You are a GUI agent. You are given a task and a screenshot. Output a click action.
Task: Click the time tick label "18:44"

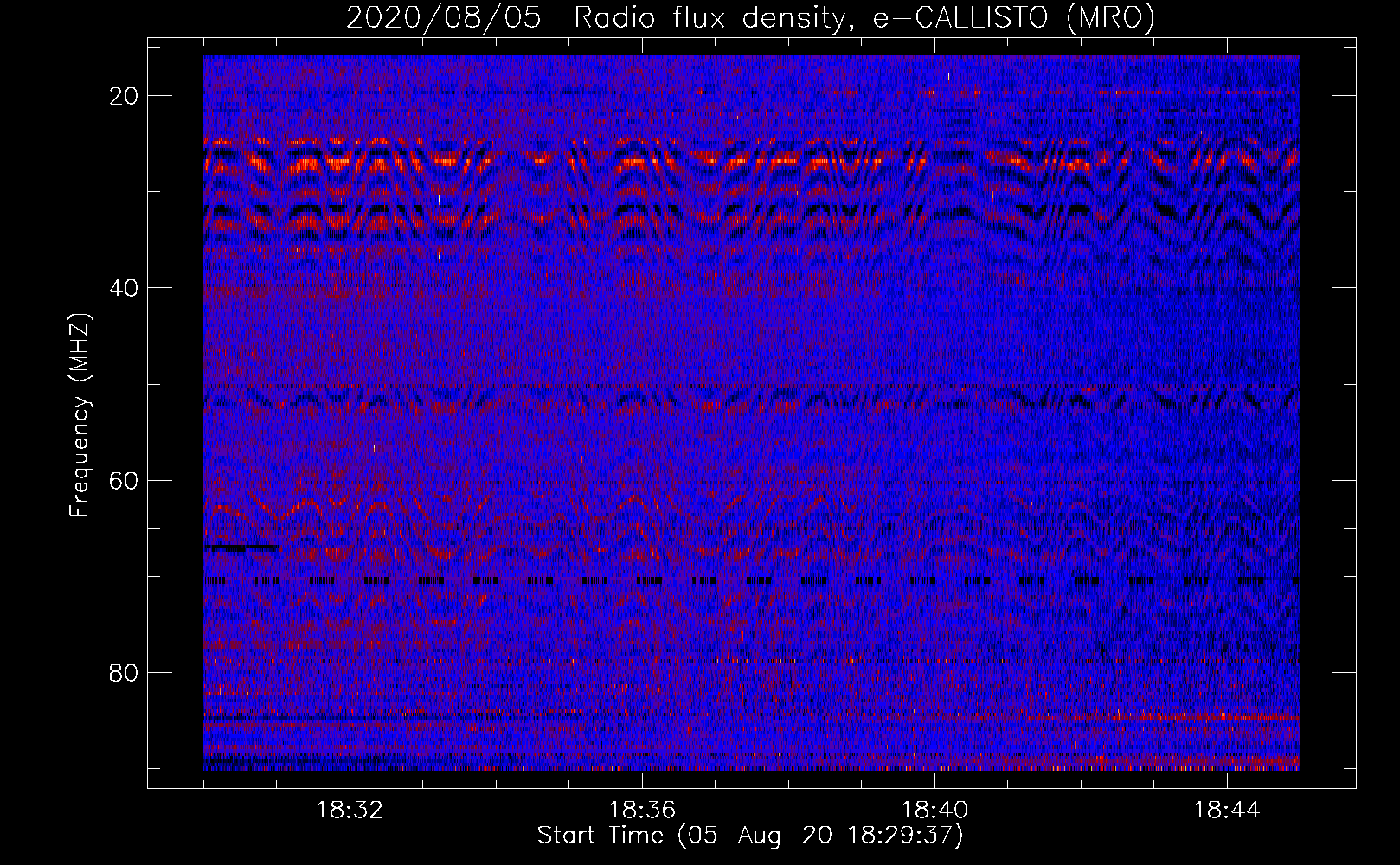tap(1227, 811)
